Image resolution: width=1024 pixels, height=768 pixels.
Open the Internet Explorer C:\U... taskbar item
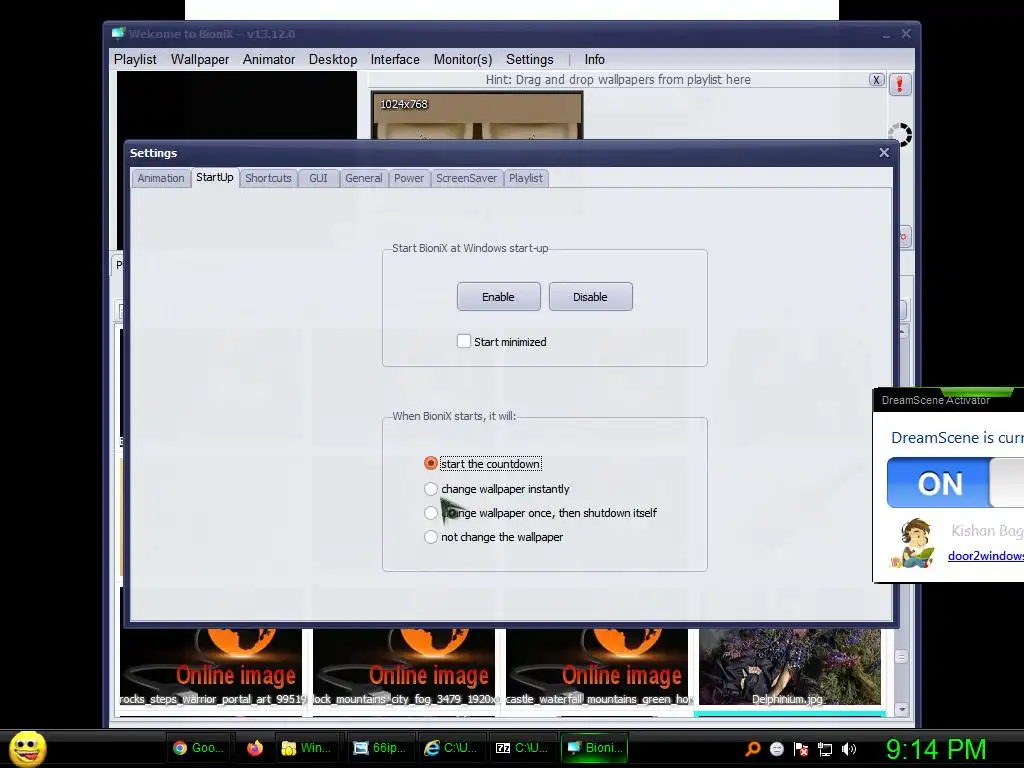click(x=451, y=748)
